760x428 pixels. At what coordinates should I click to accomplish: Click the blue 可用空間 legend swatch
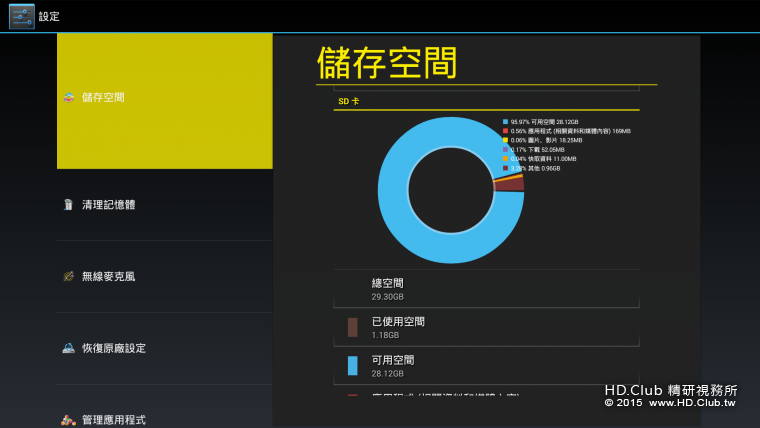(x=506, y=122)
